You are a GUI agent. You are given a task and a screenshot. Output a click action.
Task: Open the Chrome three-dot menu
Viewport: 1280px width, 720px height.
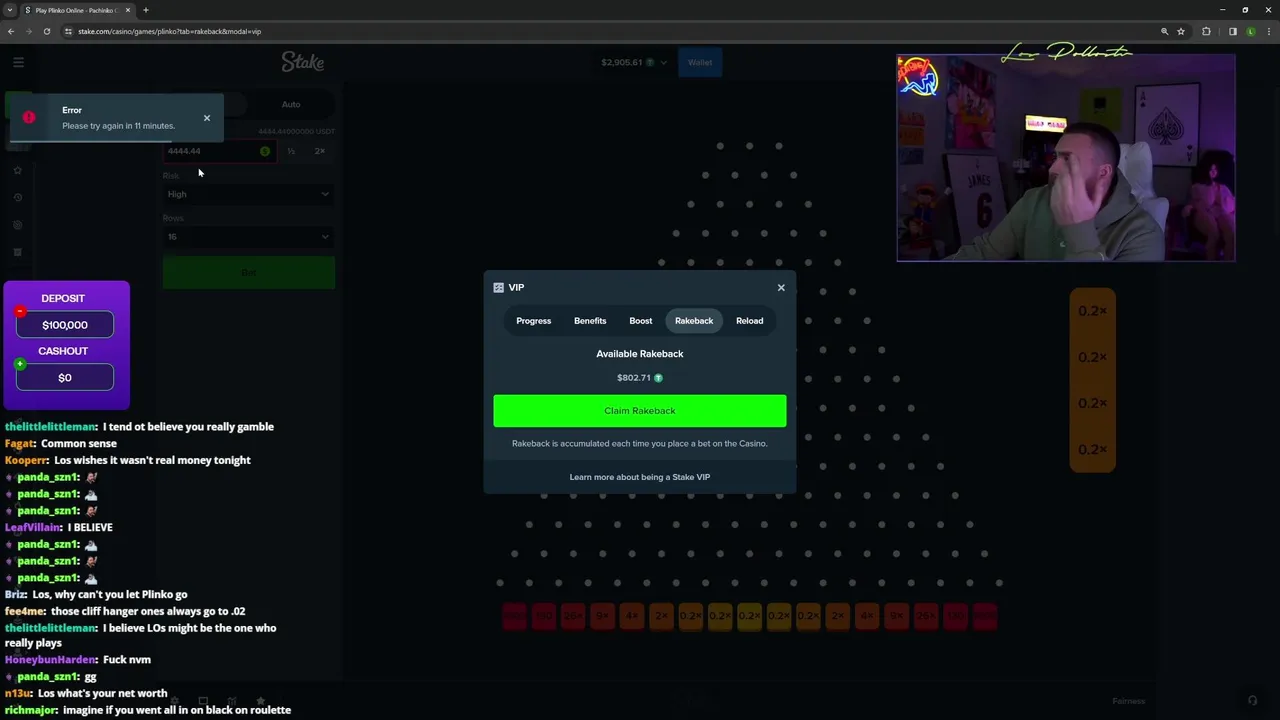click(x=1269, y=31)
